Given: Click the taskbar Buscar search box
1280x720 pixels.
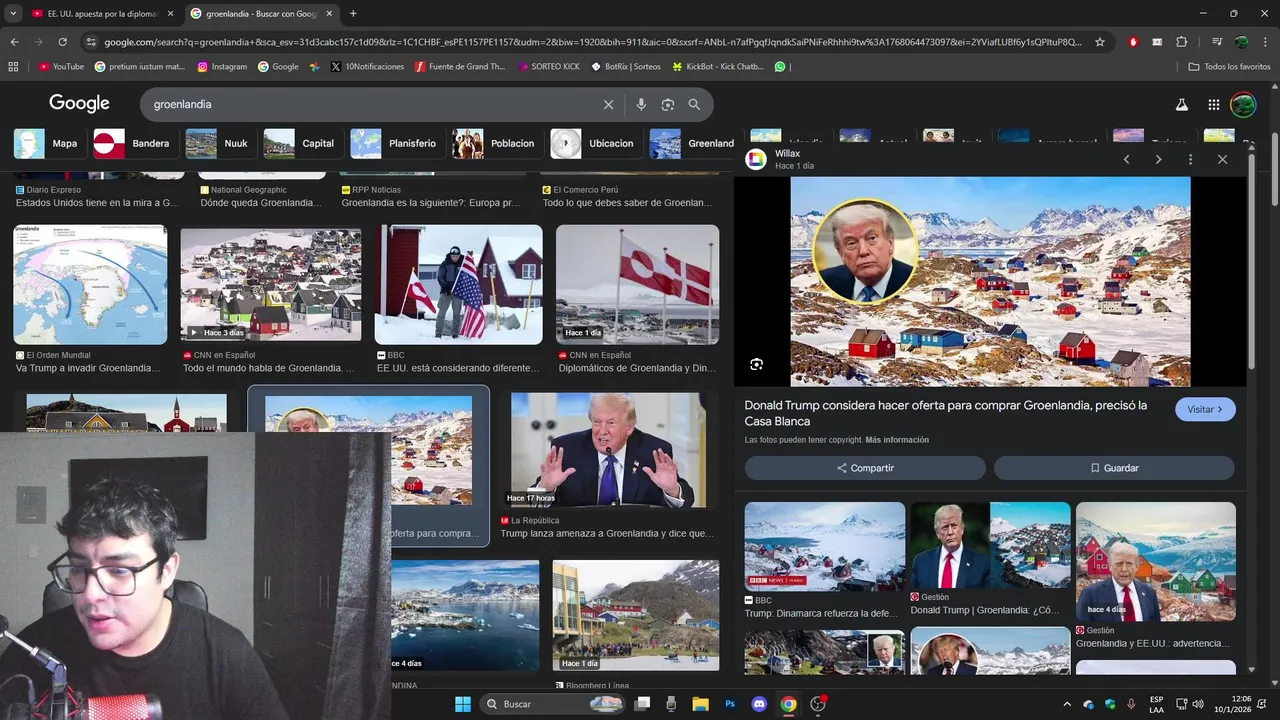Looking at the screenshot, I should pos(554,704).
